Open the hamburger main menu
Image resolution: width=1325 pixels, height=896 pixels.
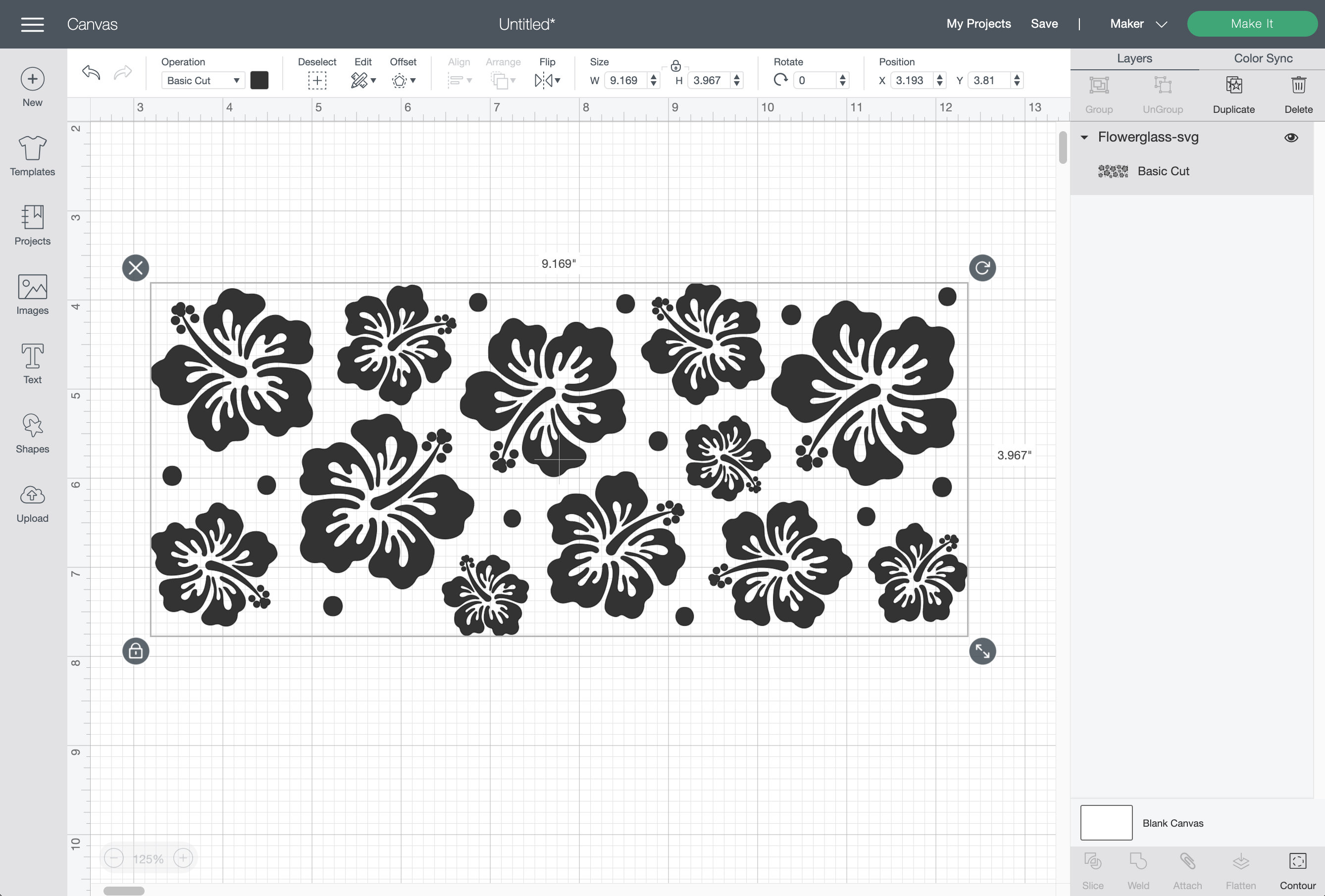(x=33, y=24)
